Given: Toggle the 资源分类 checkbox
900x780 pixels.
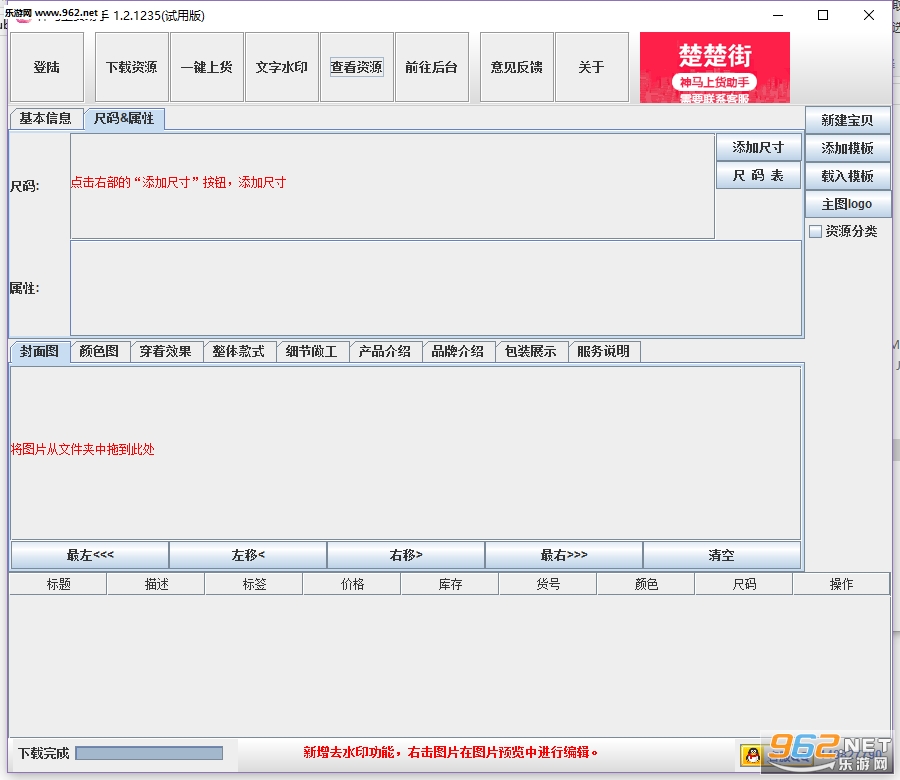Looking at the screenshot, I should click(x=815, y=231).
